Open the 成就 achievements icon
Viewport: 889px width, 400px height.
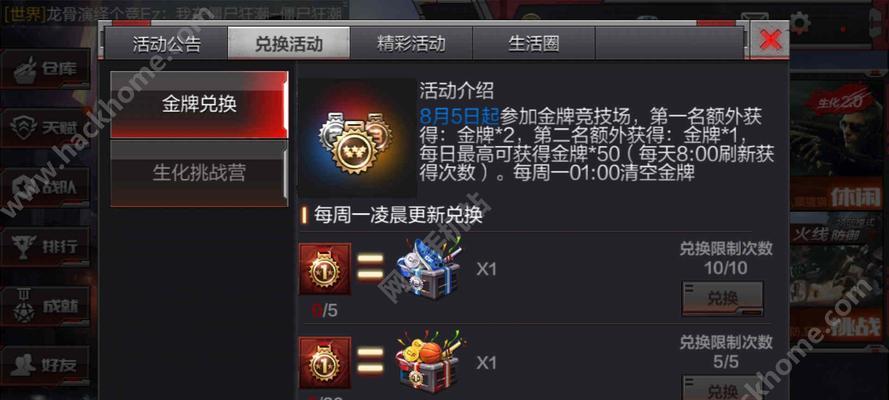pyautogui.click(x=45, y=307)
